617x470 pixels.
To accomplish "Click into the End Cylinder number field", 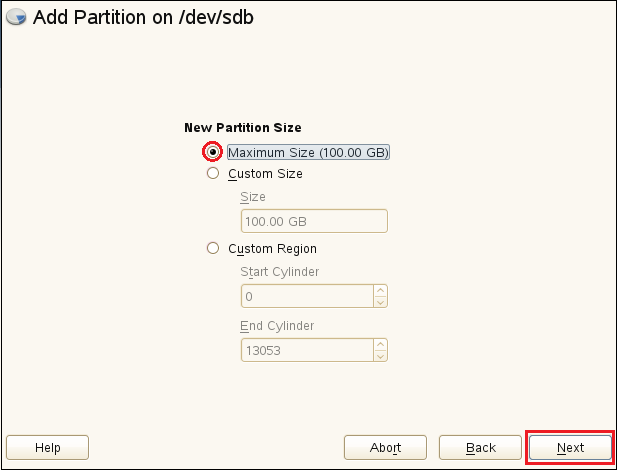I will (x=306, y=350).
